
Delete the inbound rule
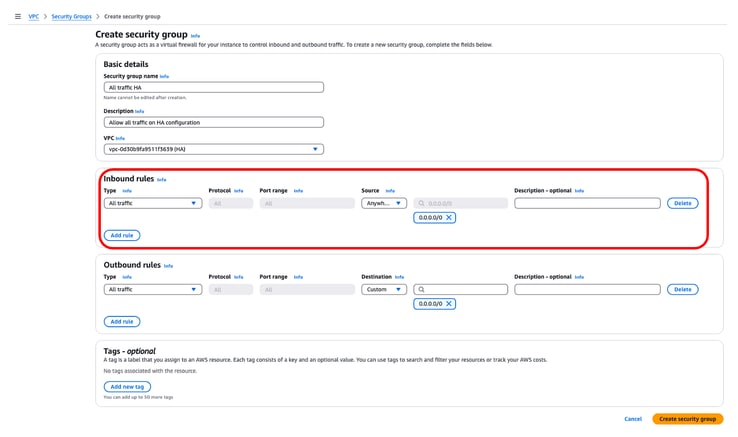[682, 203]
